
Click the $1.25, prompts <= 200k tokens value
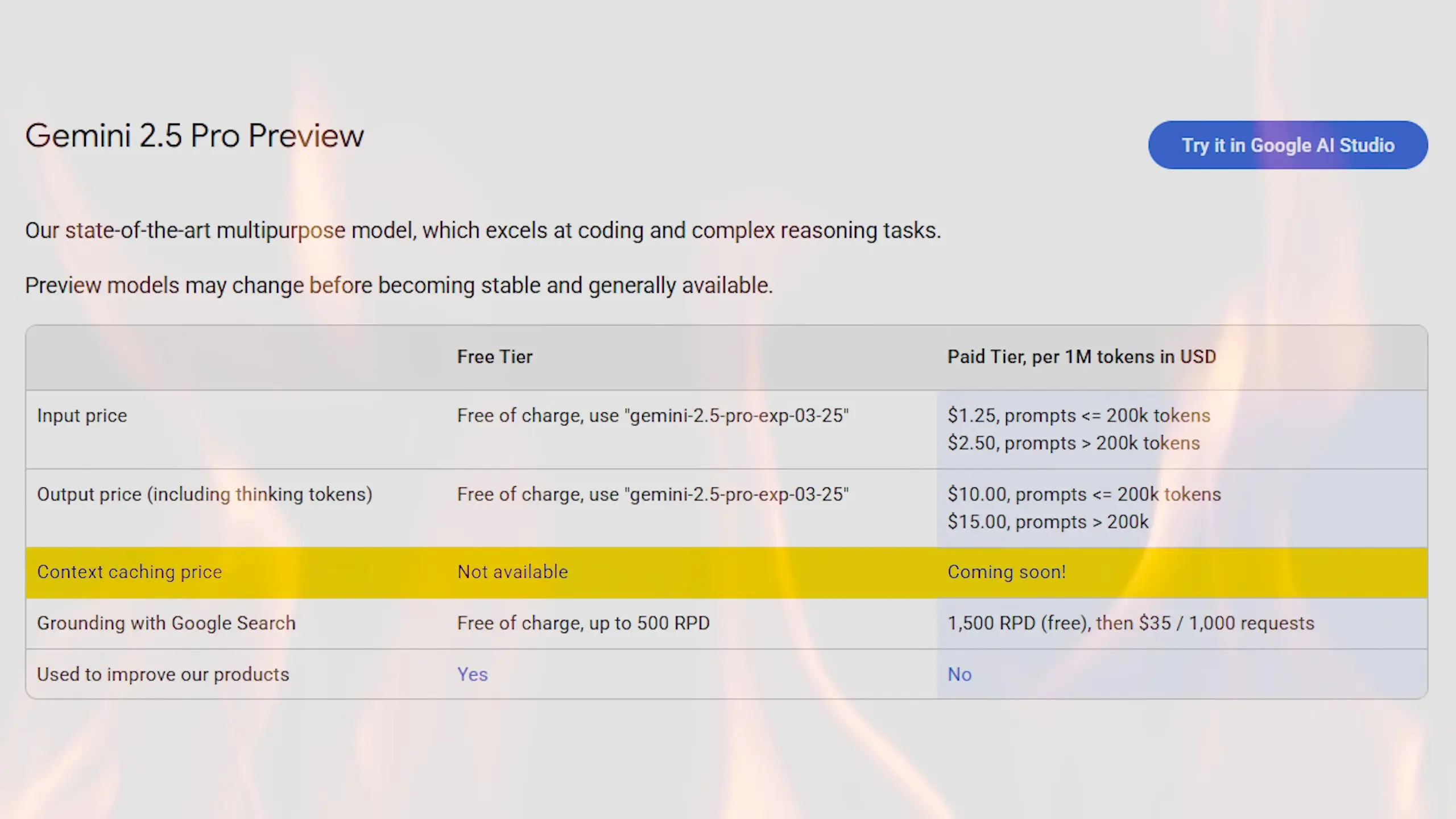tap(1079, 416)
